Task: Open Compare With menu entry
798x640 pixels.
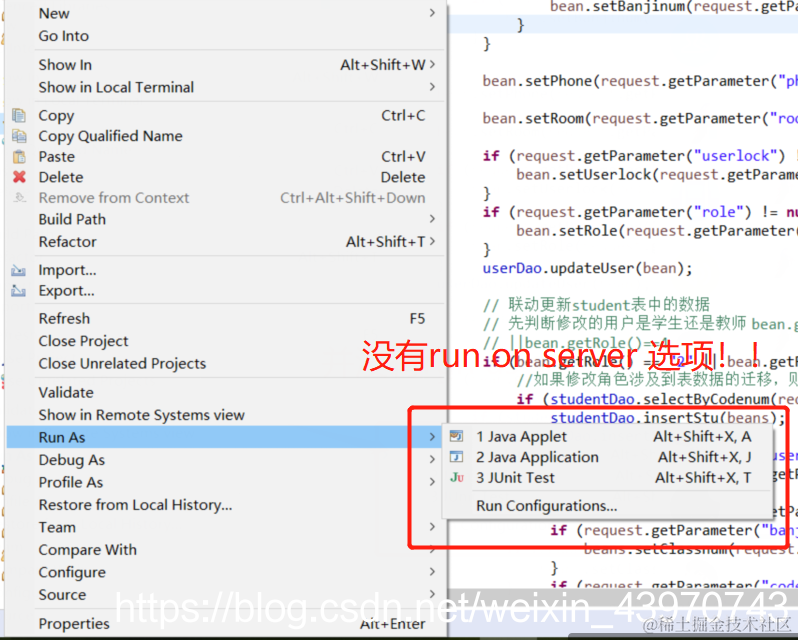Action: [226, 549]
